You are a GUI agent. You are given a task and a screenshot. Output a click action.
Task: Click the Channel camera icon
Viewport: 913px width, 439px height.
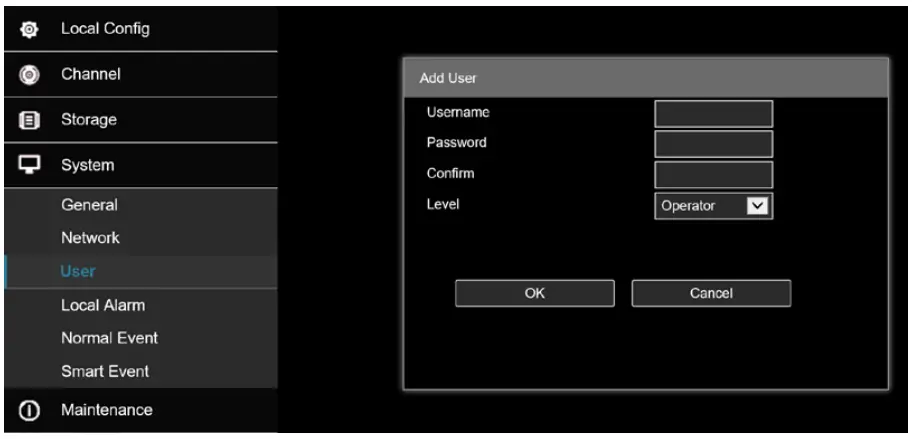point(29,75)
